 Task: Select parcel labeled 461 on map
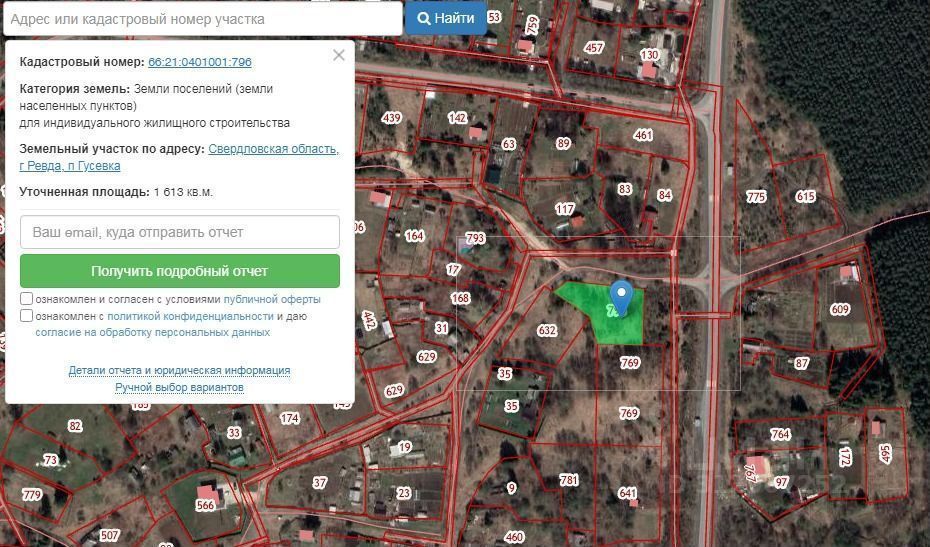(643, 135)
